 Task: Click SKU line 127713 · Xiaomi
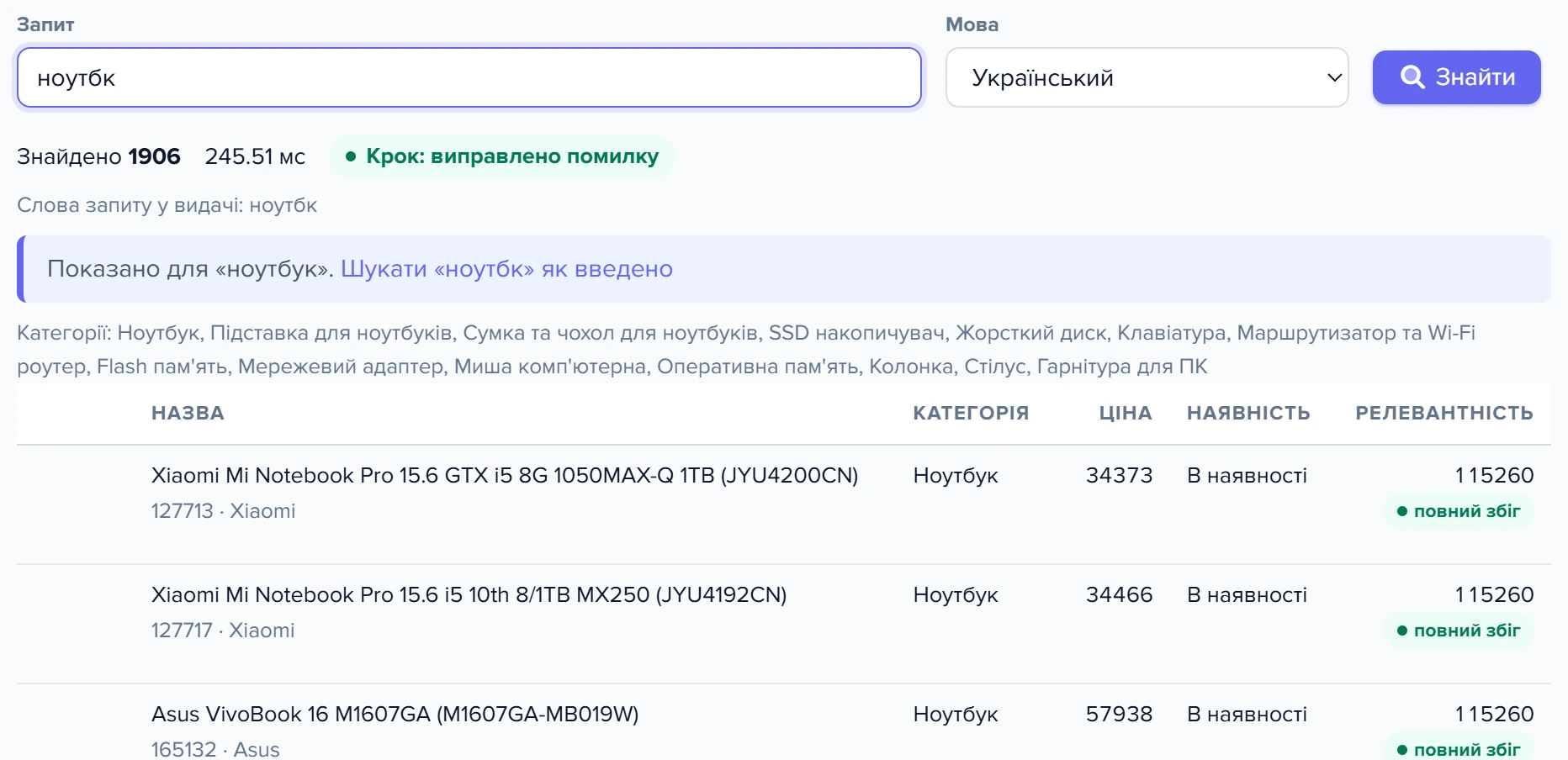click(x=223, y=511)
